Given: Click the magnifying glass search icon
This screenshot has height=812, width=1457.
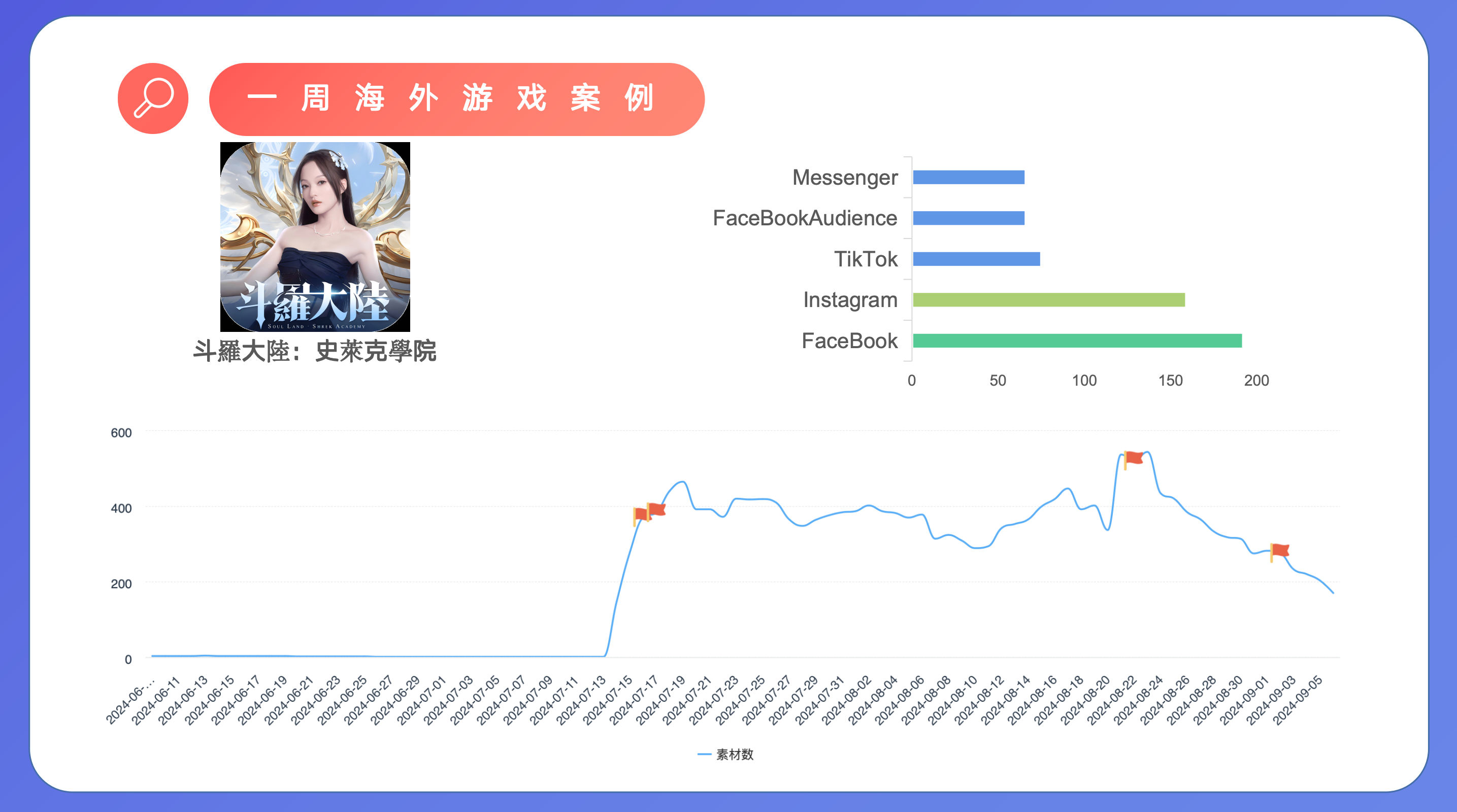Looking at the screenshot, I should coord(153,98).
